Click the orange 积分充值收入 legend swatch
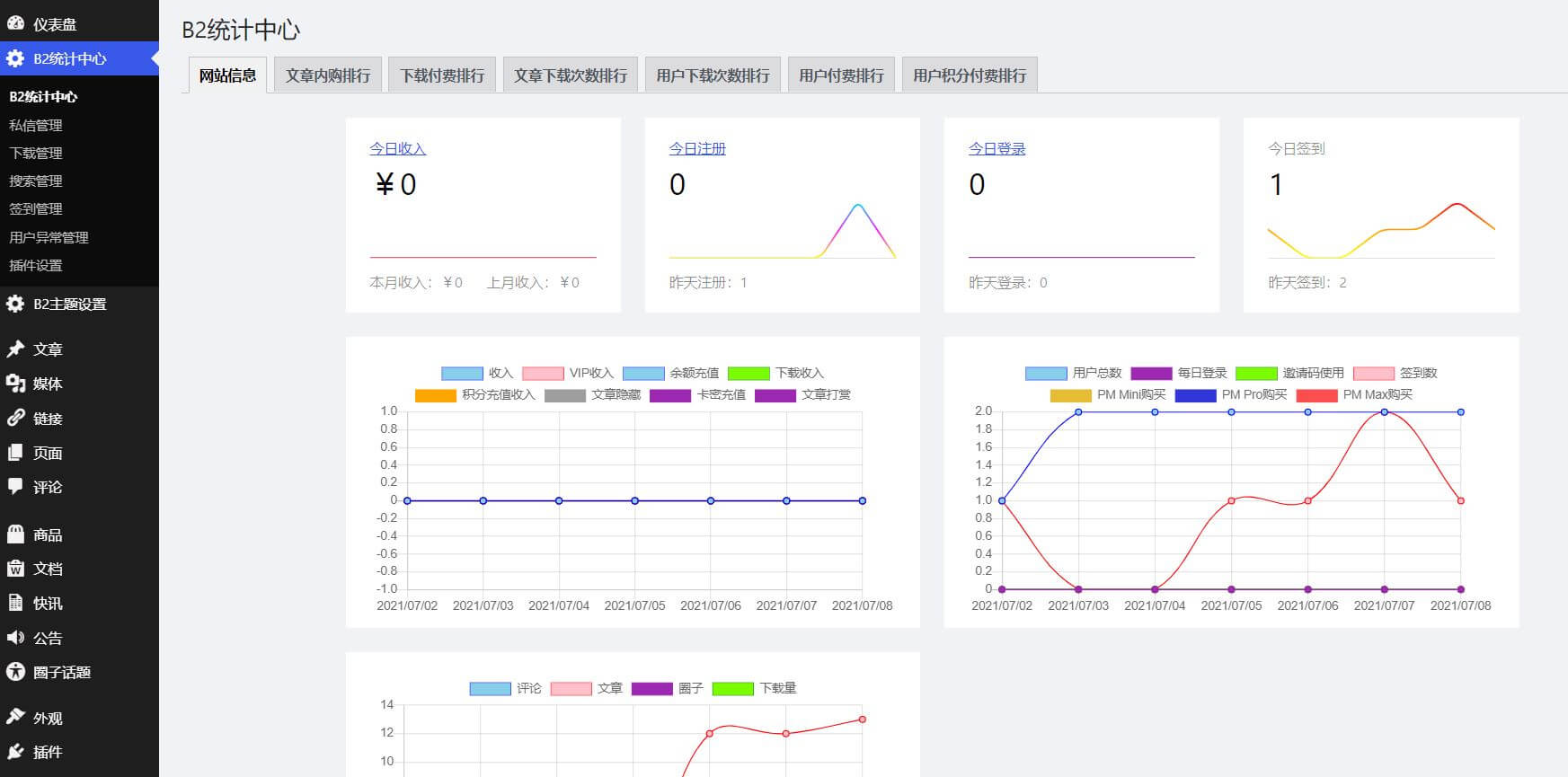This screenshot has height=777, width=1568. 436,395
